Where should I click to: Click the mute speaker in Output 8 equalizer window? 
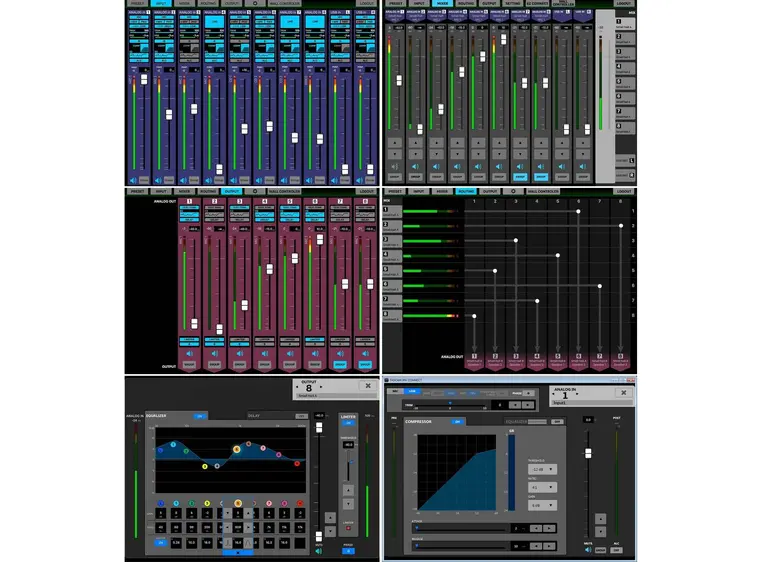click(319, 551)
